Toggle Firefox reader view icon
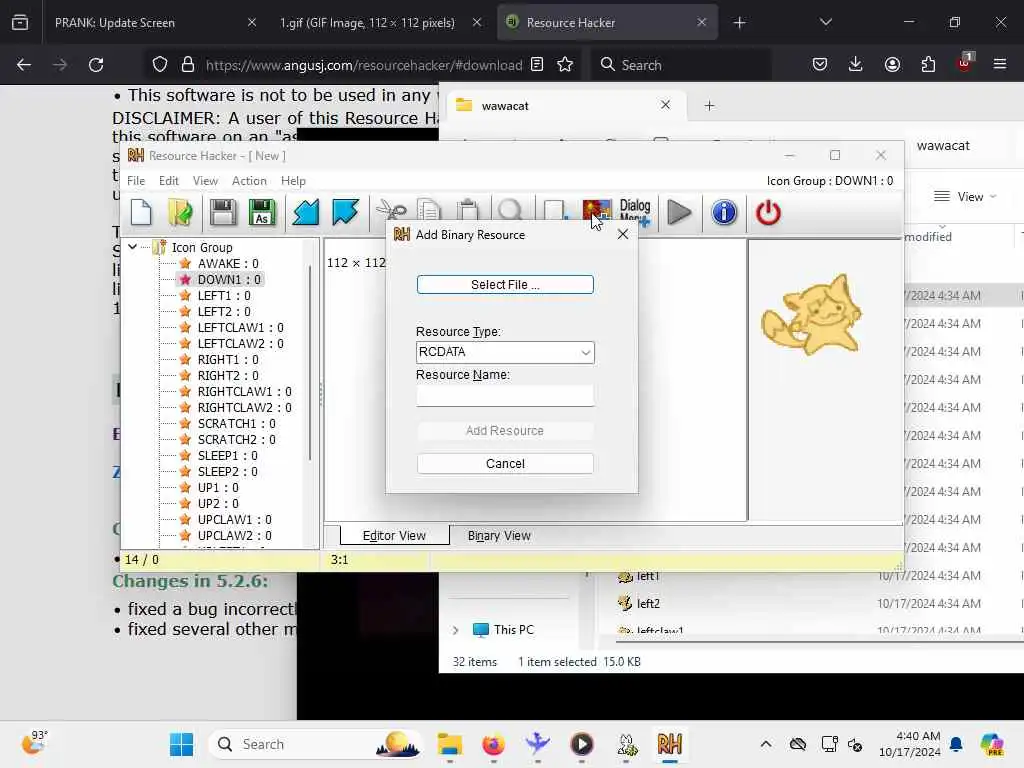 click(537, 65)
